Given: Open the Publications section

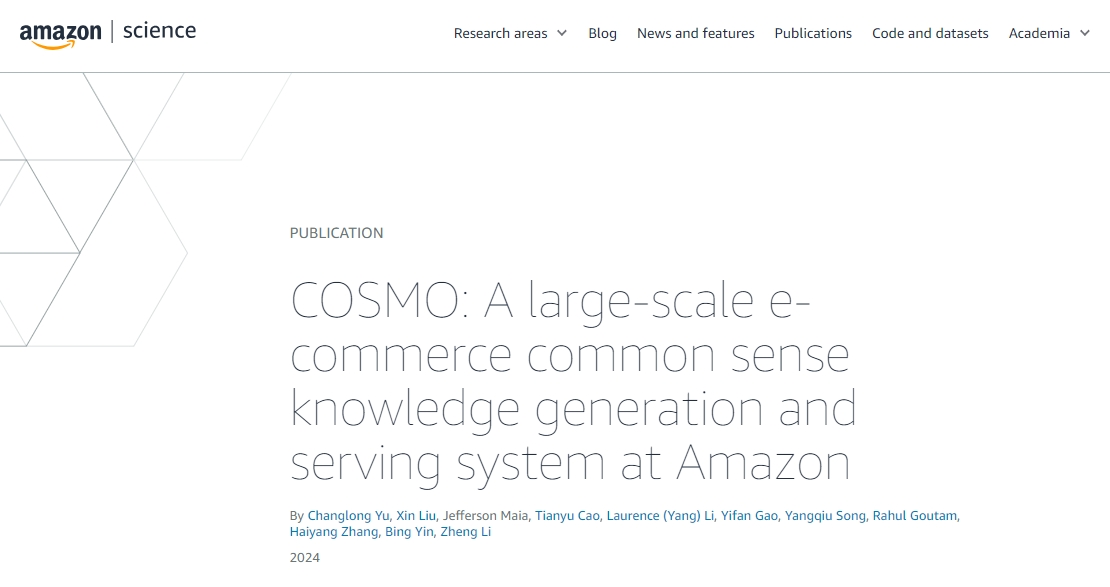Looking at the screenshot, I should tap(813, 33).
